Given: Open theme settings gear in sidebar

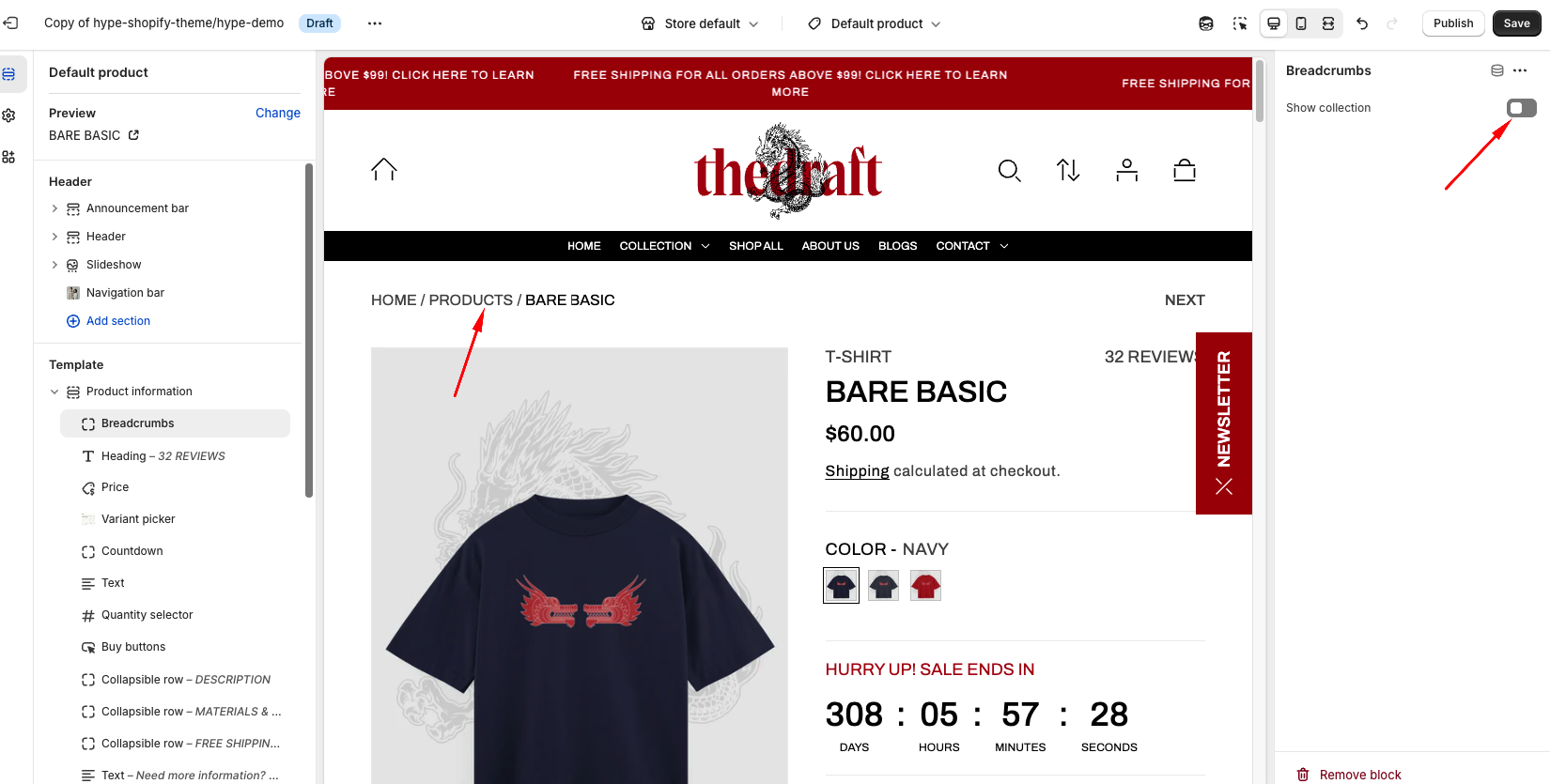Looking at the screenshot, I should [8, 115].
